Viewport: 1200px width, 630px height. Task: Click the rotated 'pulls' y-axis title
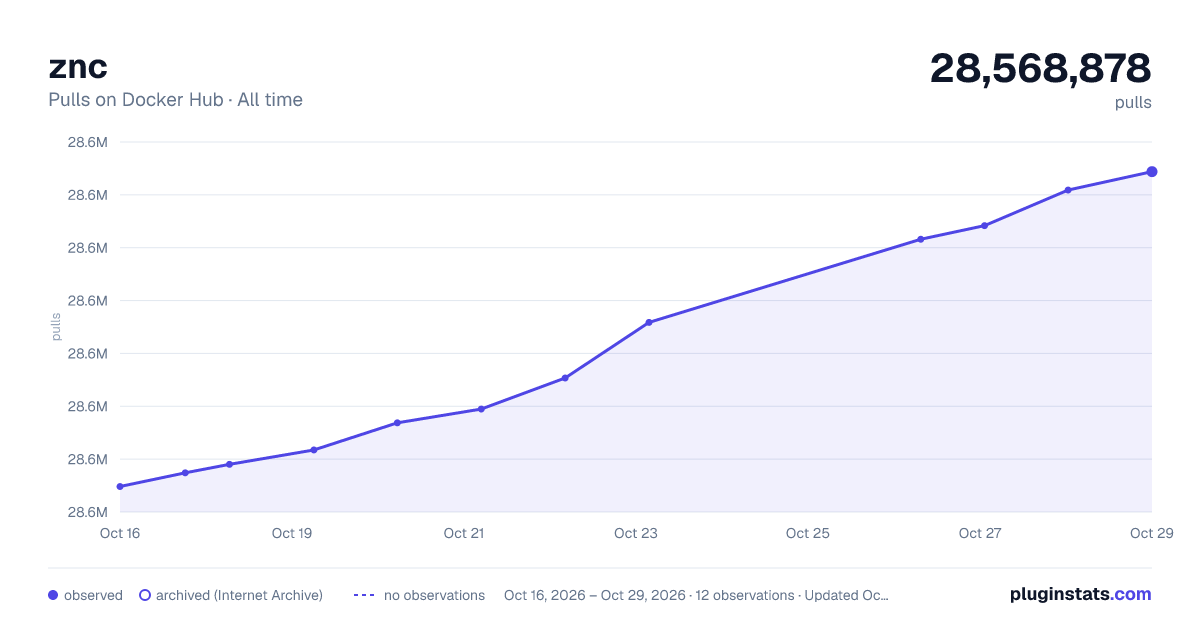pos(56,327)
